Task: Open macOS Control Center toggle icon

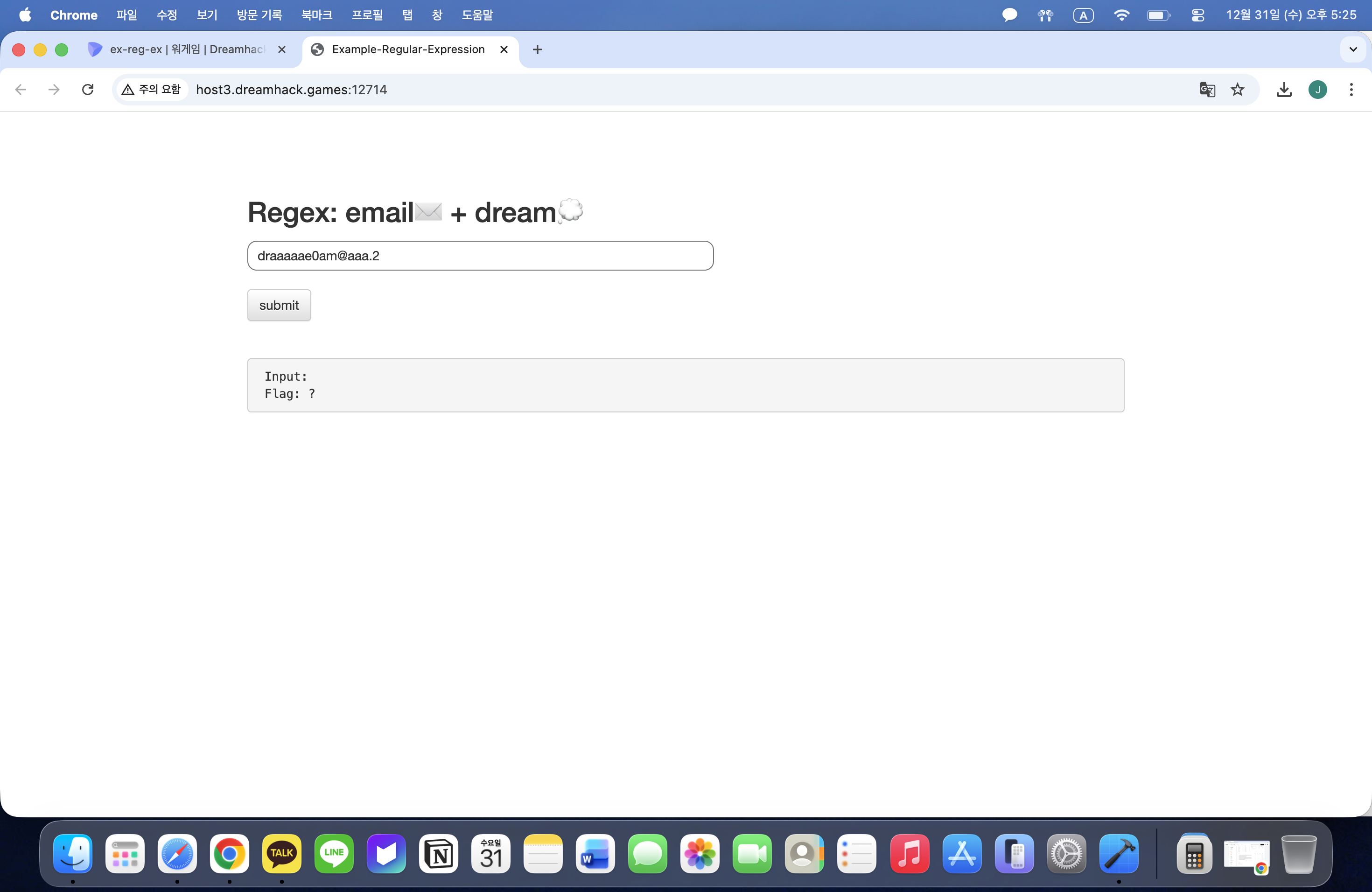Action: (1197, 15)
